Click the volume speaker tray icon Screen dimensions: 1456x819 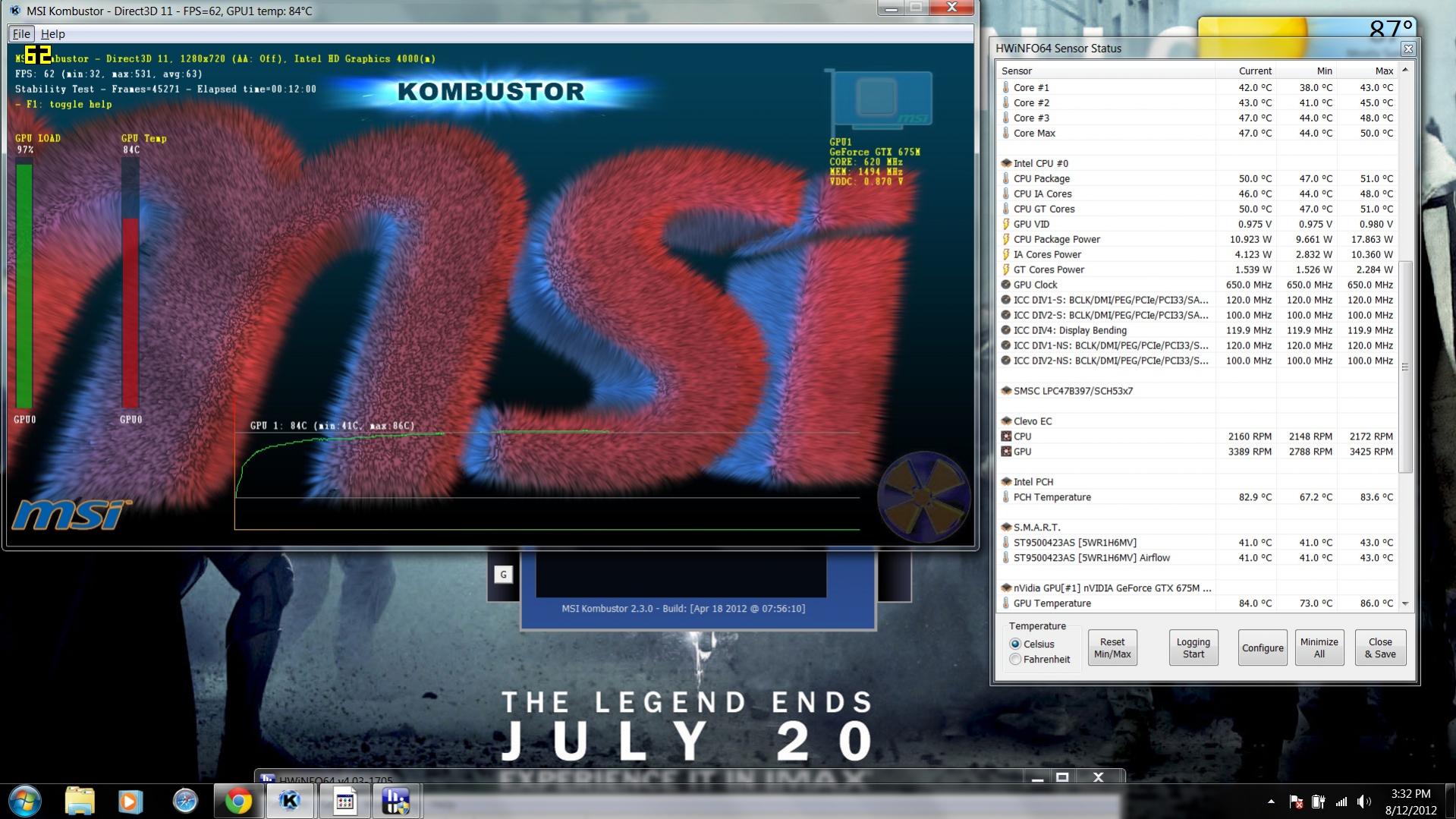point(1364,802)
